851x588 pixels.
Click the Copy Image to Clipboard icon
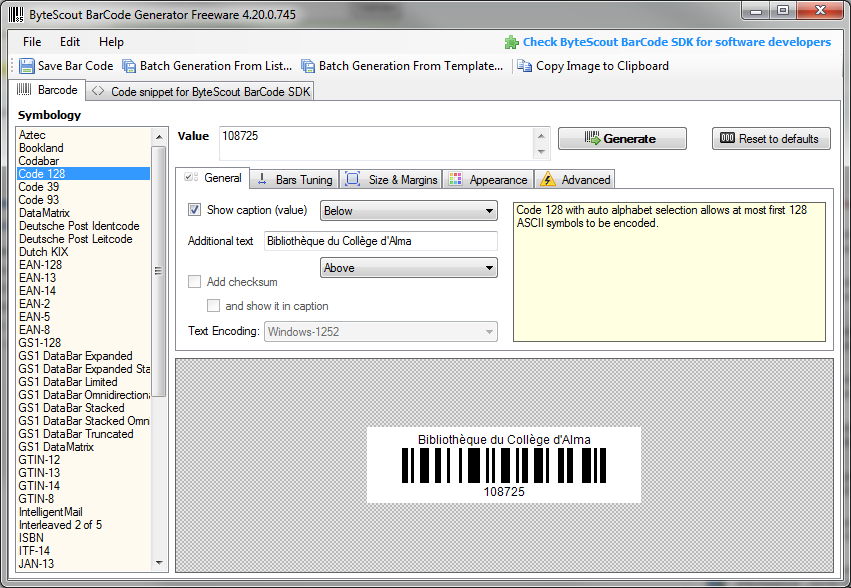point(524,66)
